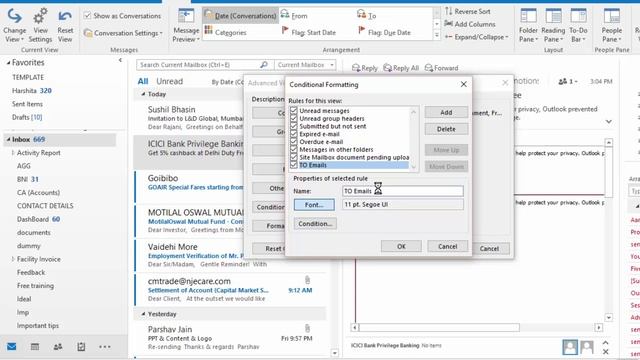Arrange by Flag: Start Date
The height and width of the screenshot is (360, 640).
pos(309,32)
